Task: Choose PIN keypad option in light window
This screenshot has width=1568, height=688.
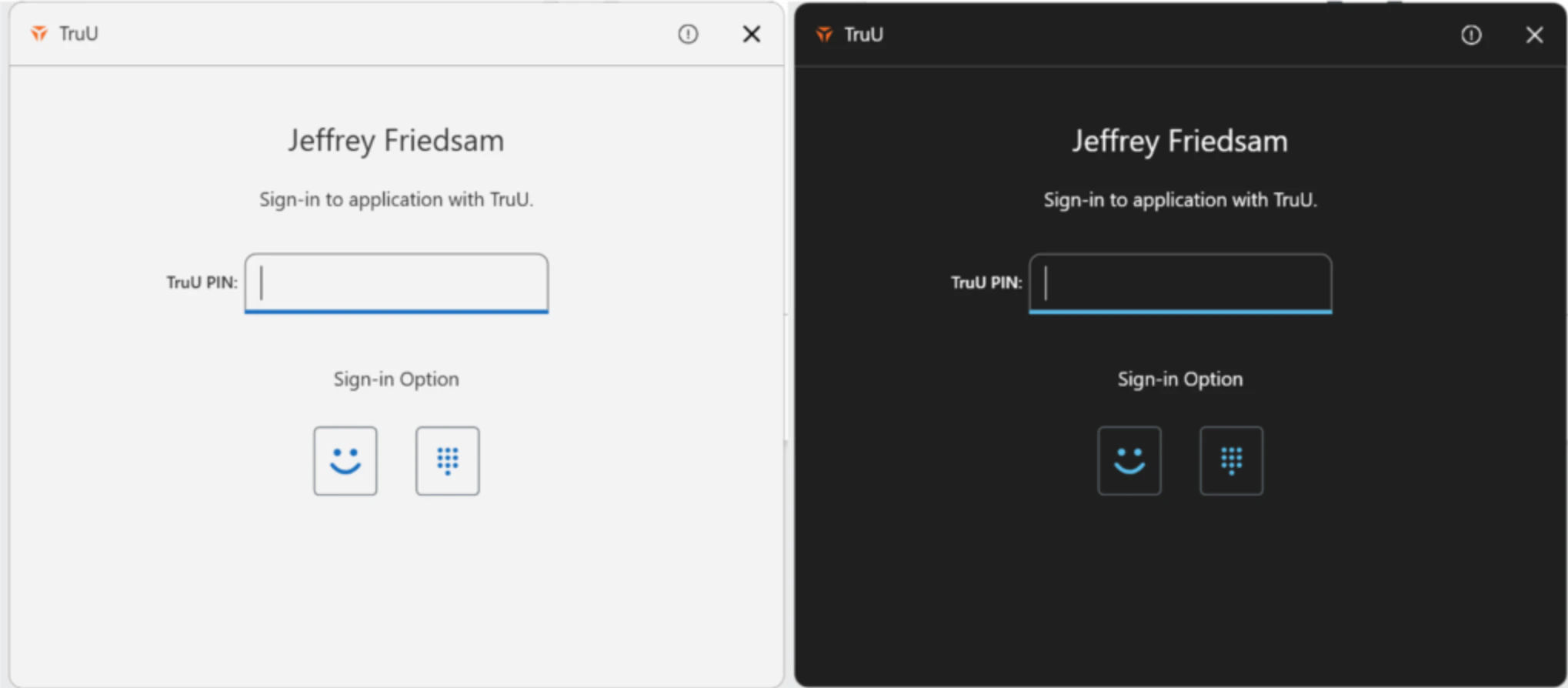Action: 448,461
